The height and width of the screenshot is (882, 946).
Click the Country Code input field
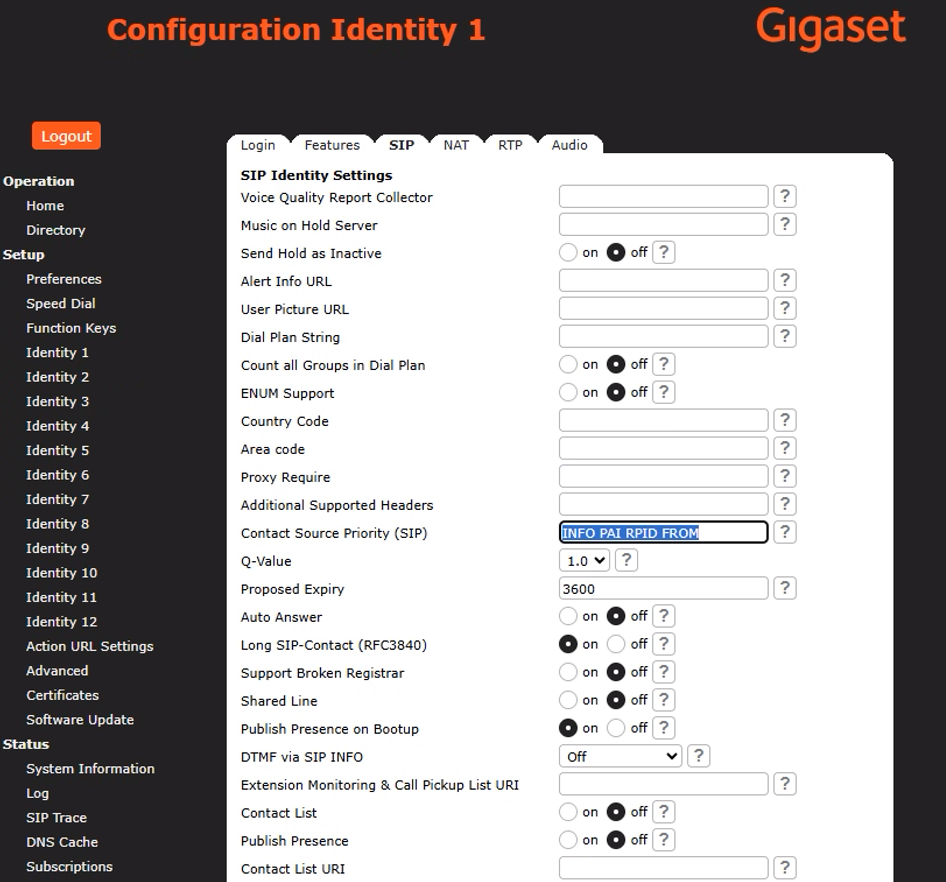pos(663,421)
